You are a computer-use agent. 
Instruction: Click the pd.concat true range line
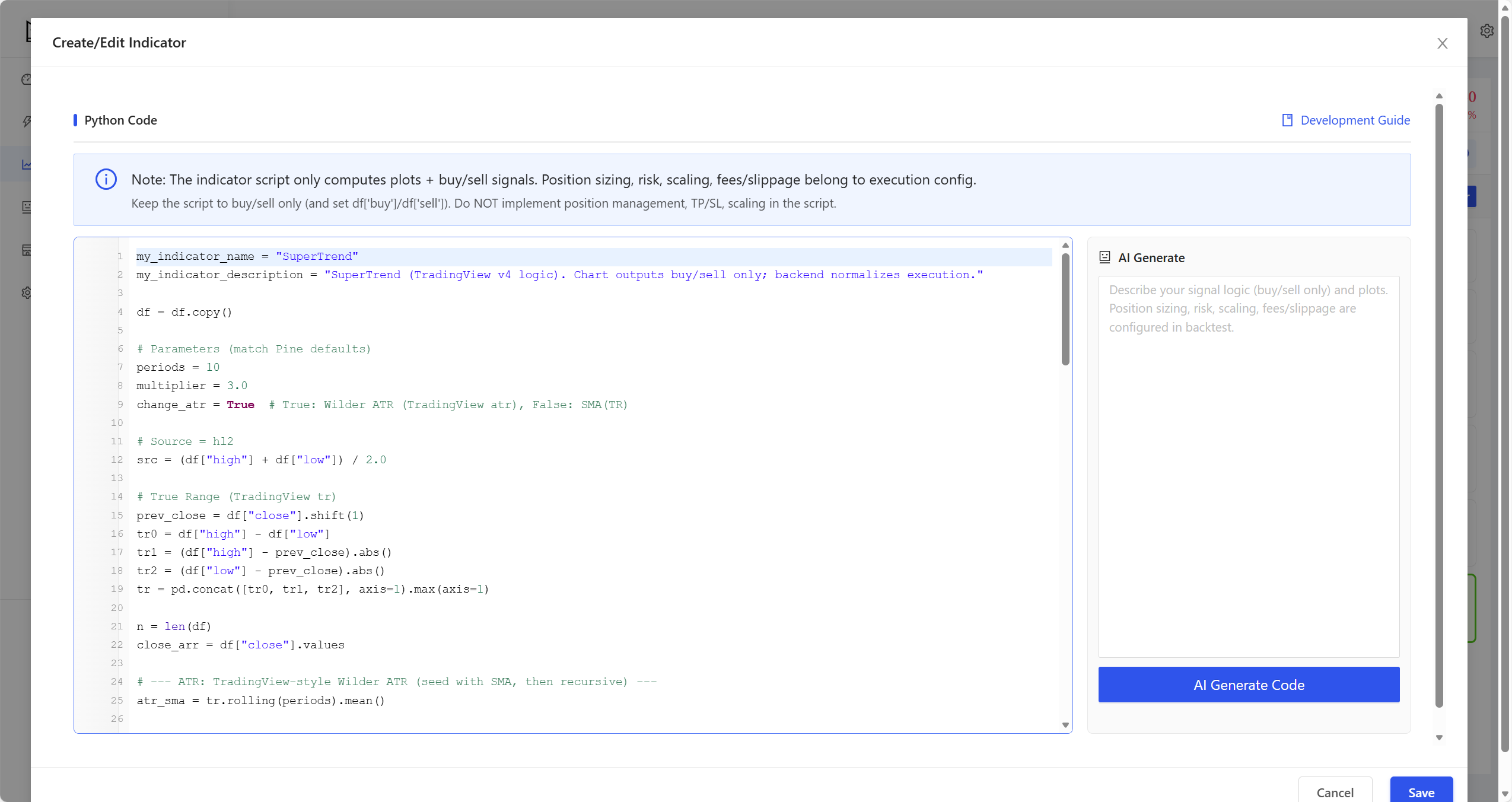pyautogui.click(x=313, y=589)
